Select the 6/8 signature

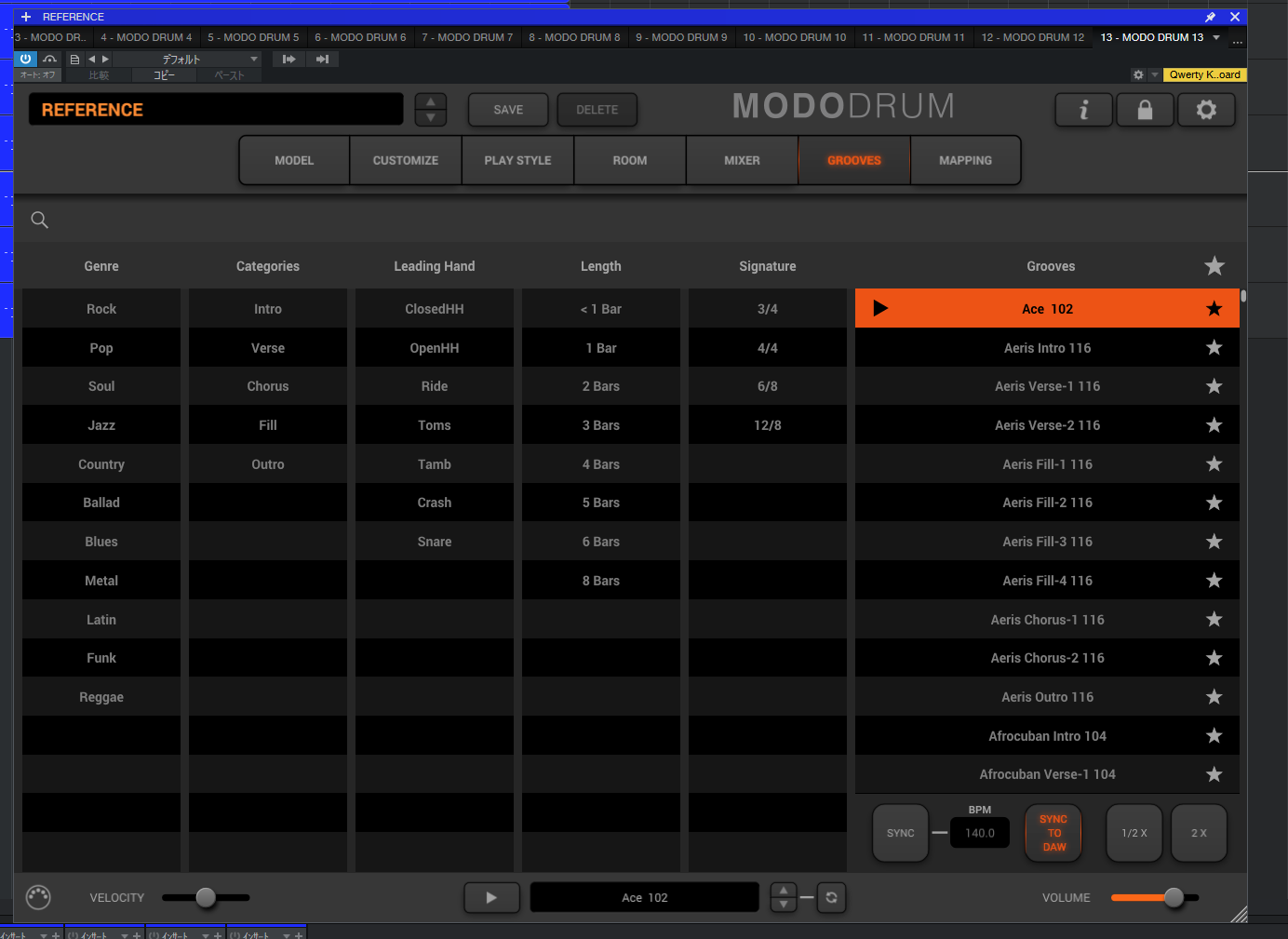(x=768, y=386)
